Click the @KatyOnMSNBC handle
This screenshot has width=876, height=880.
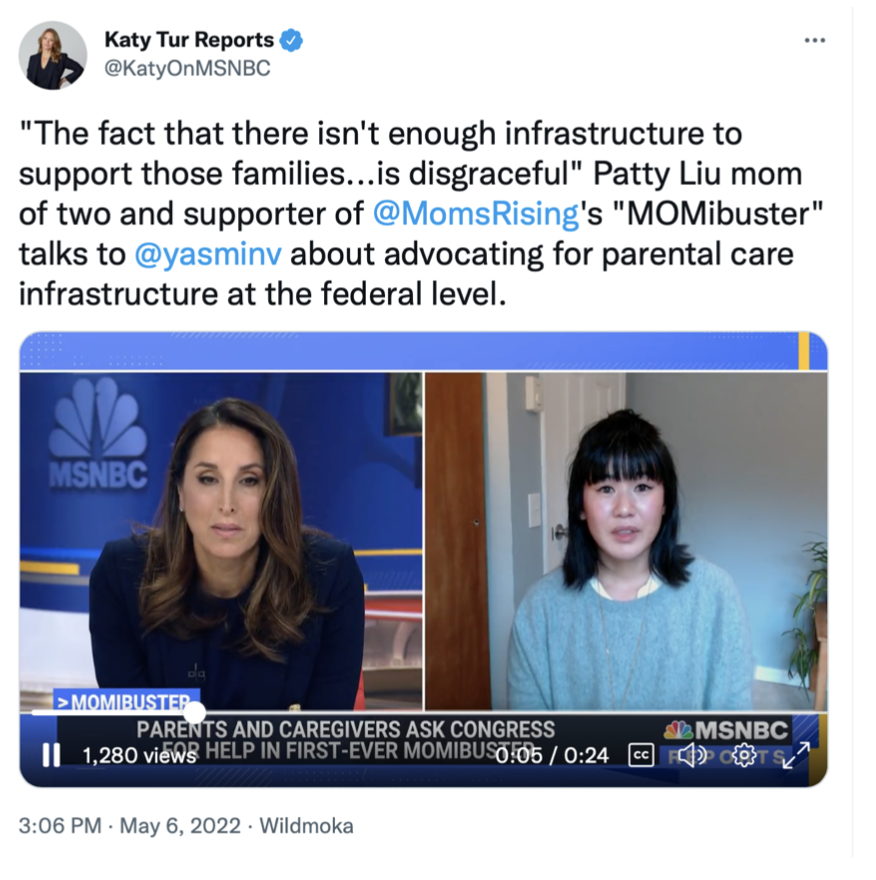pyautogui.click(x=187, y=68)
